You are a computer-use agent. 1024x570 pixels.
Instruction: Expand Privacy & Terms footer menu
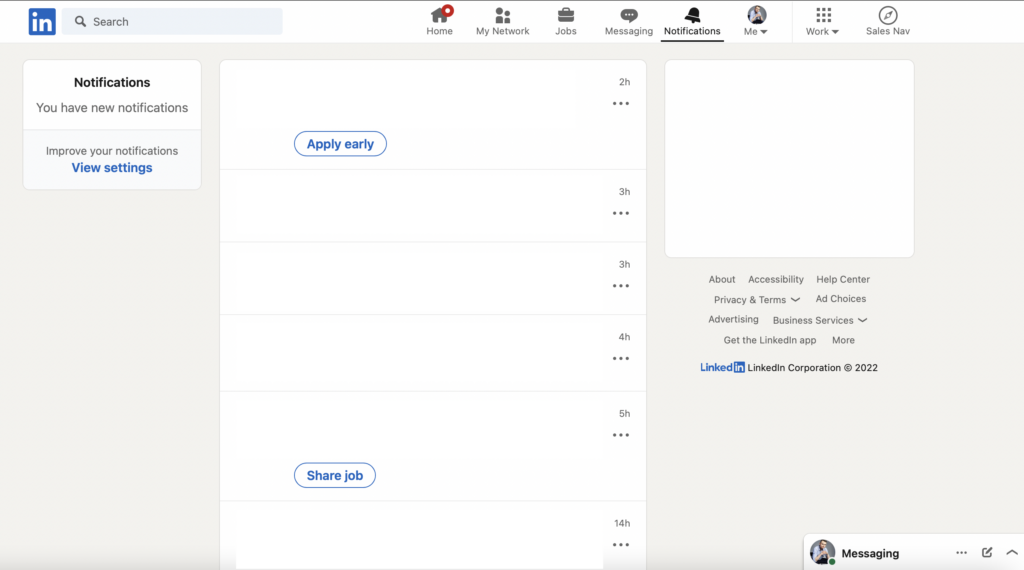click(757, 300)
